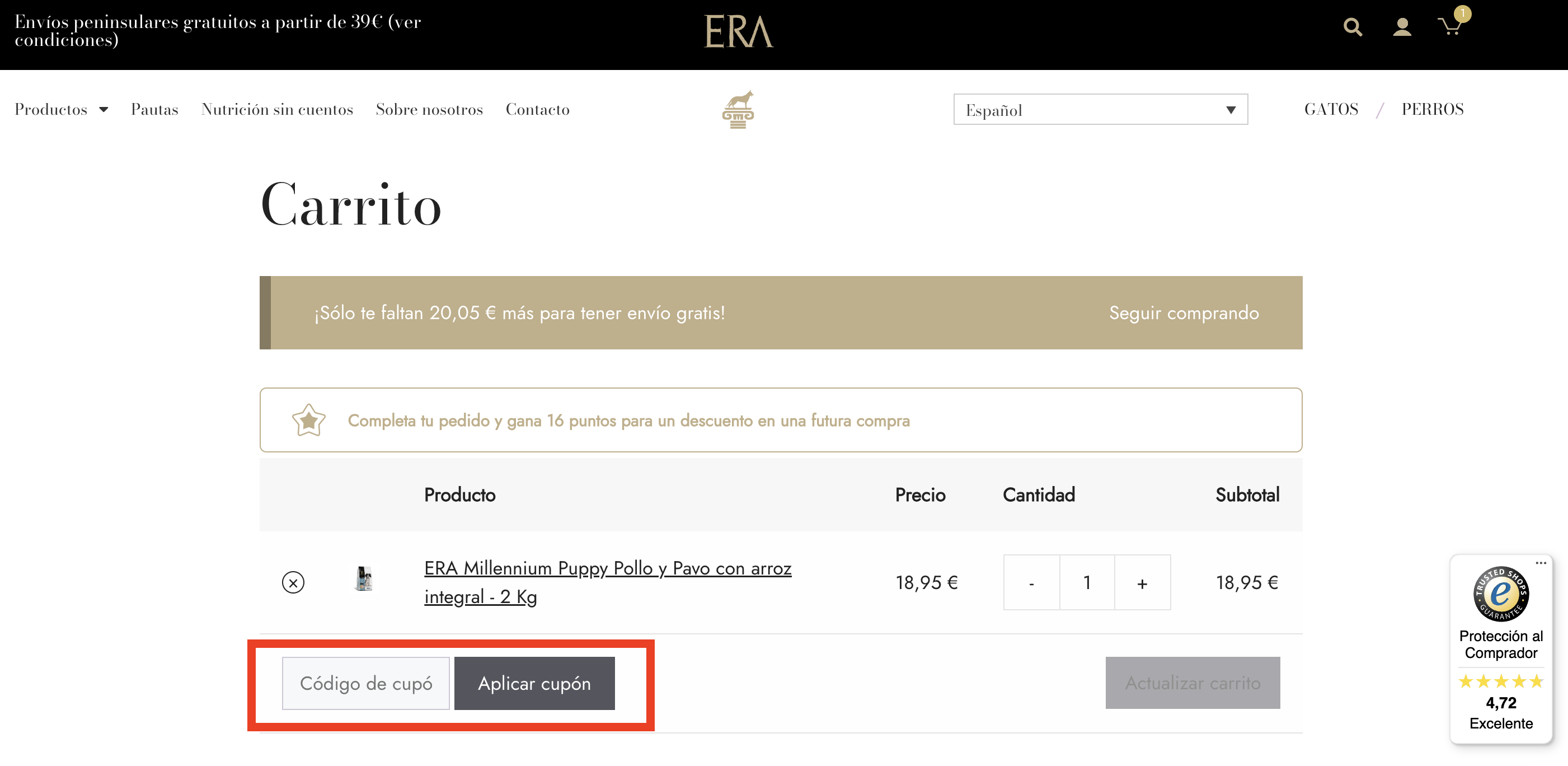
Task: Open Contacto page
Action: click(x=537, y=110)
